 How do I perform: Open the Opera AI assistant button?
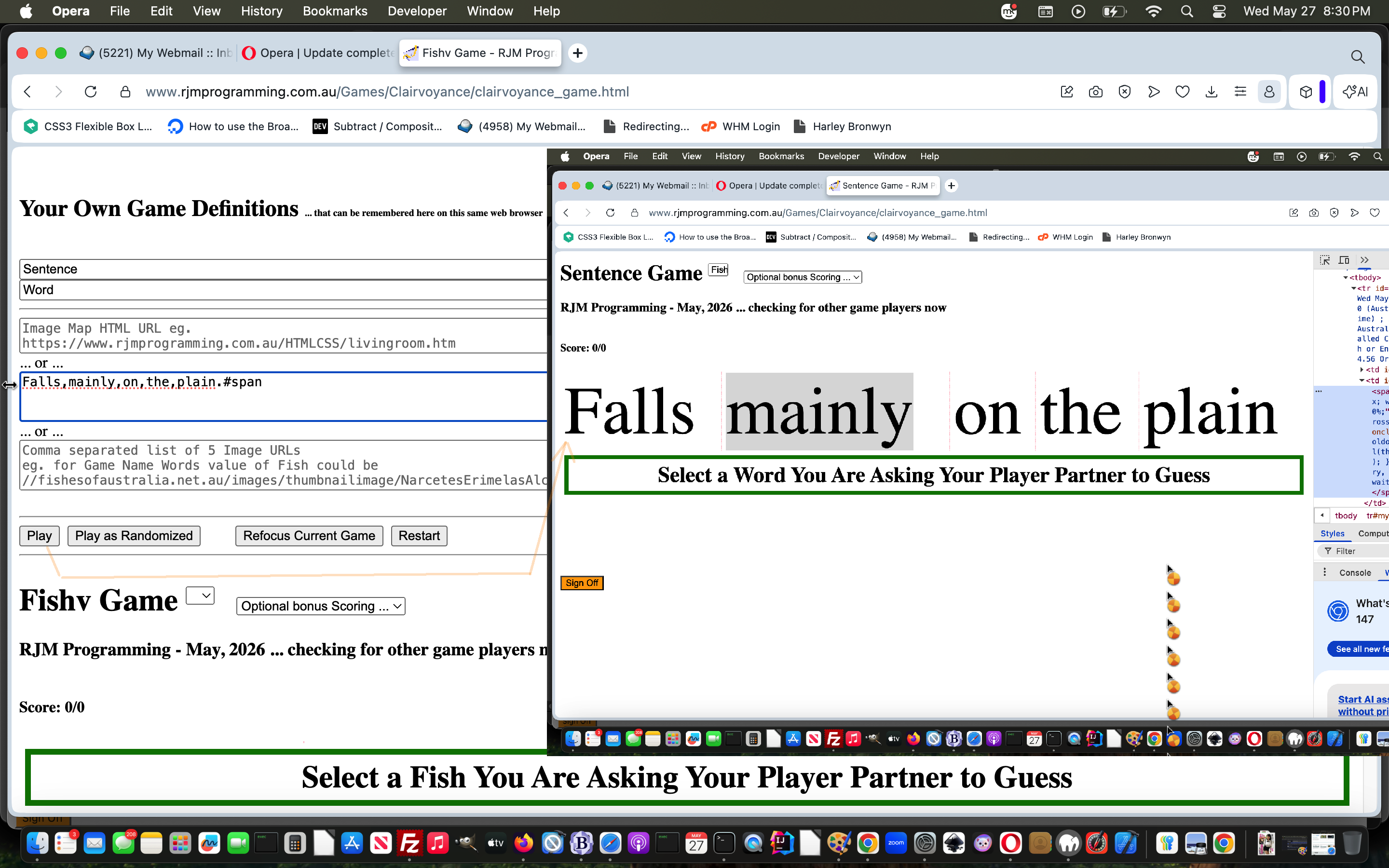(x=1356, y=92)
